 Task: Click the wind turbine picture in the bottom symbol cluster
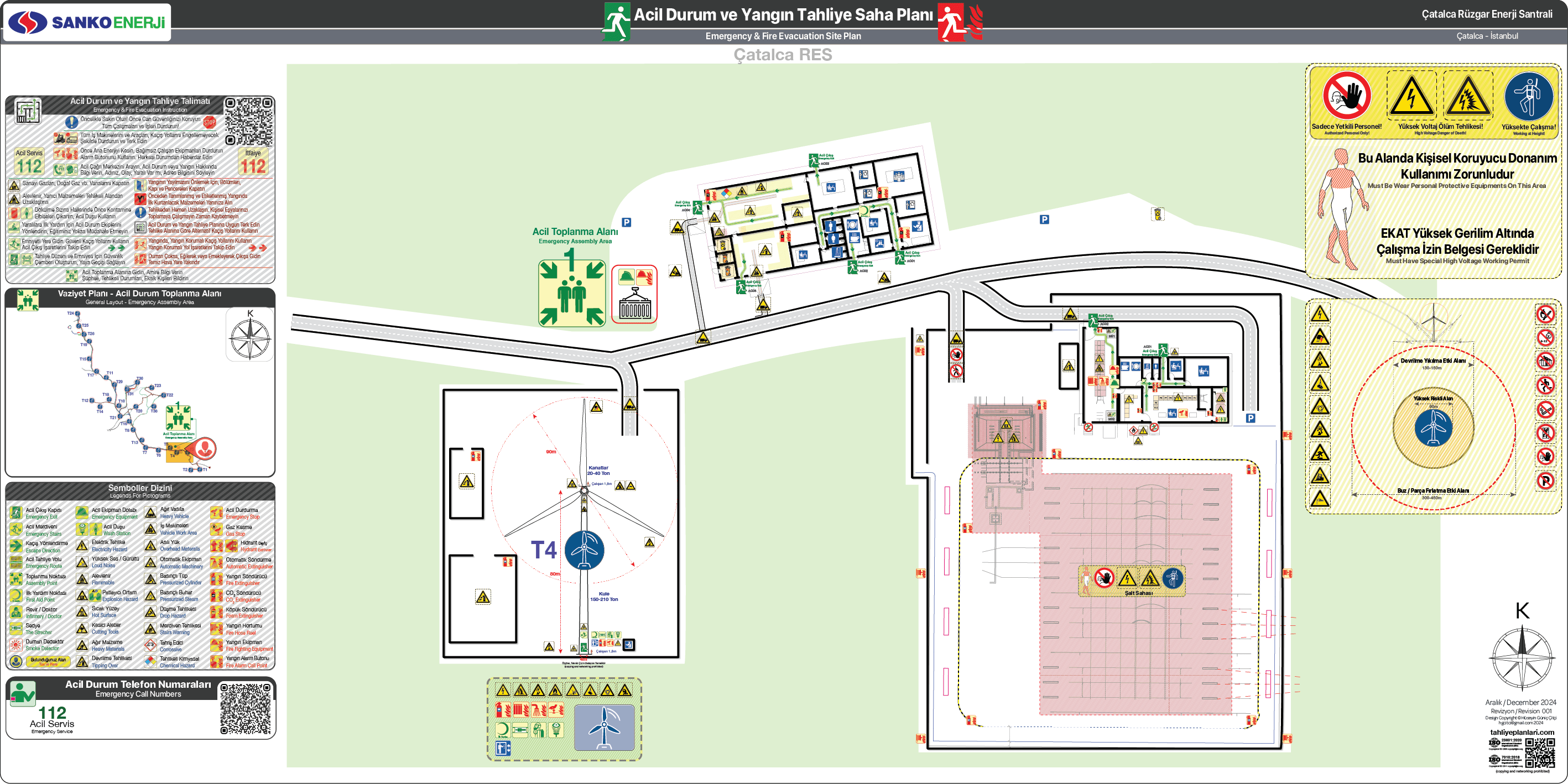tap(604, 728)
